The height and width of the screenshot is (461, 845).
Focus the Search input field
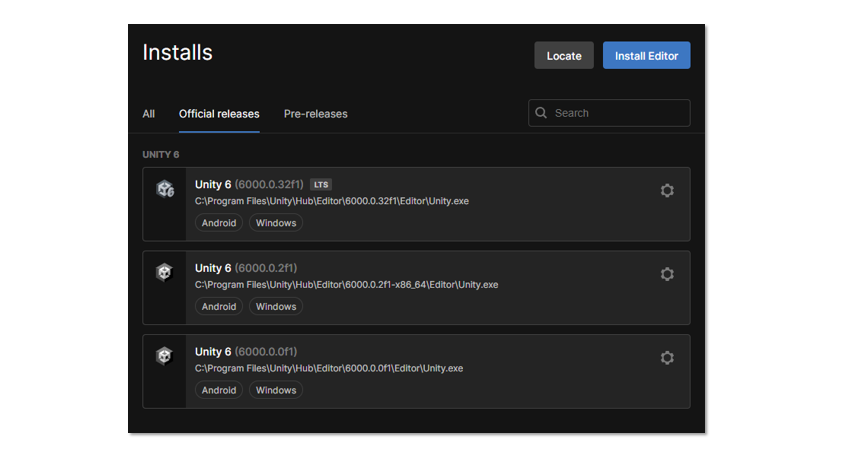(x=609, y=113)
